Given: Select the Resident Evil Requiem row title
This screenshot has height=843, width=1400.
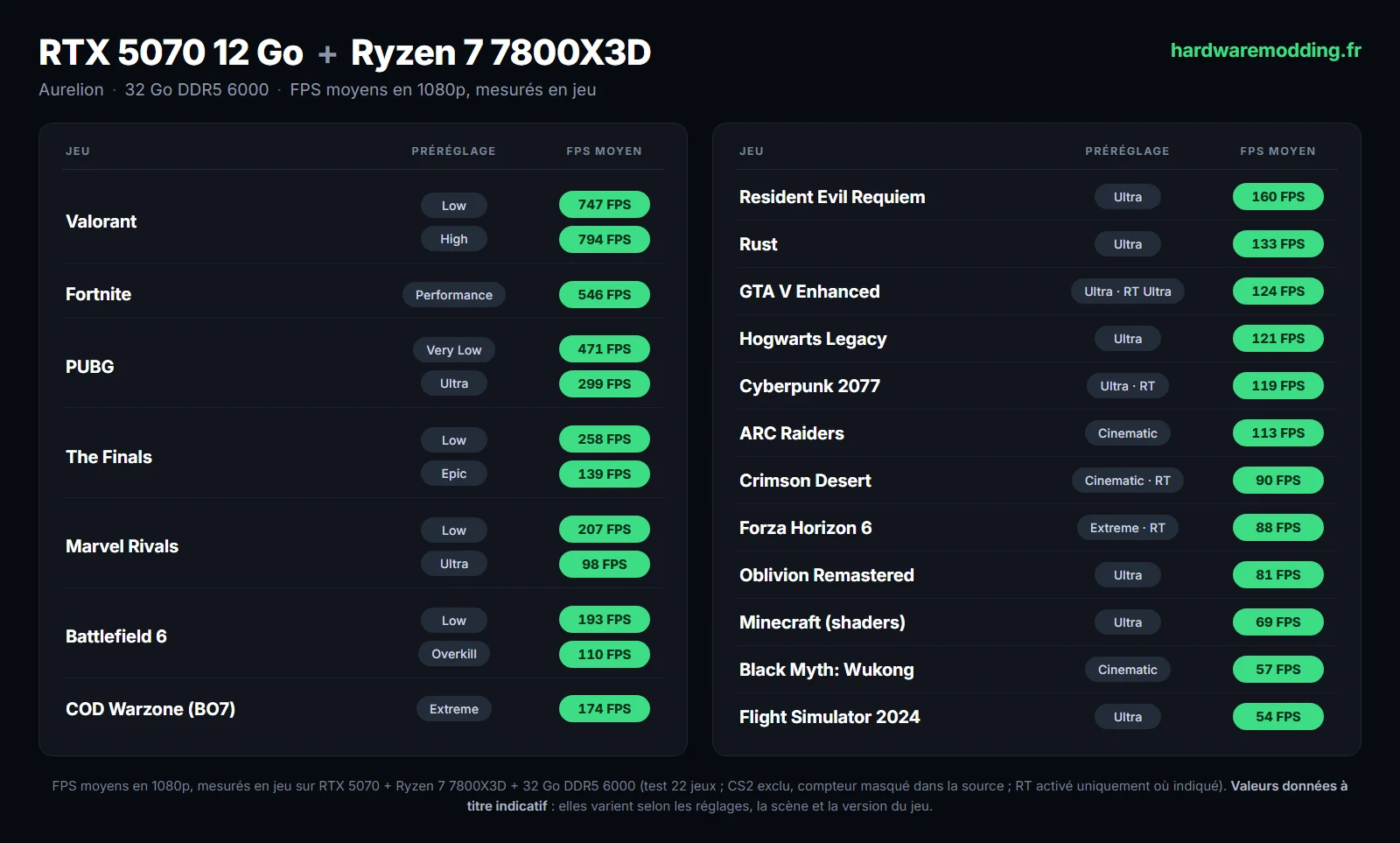Looking at the screenshot, I should [832, 197].
